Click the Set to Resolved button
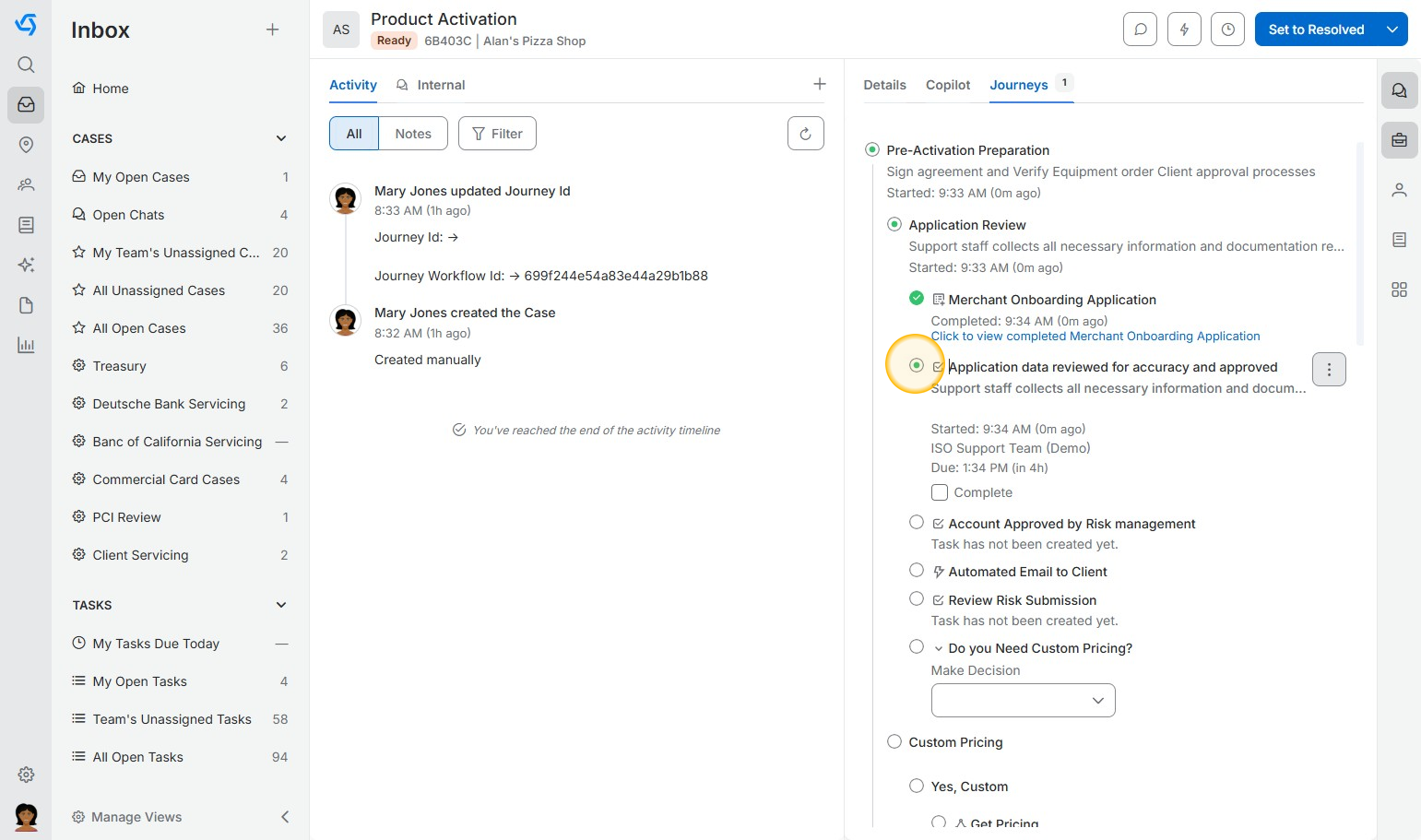The width and height of the screenshot is (1421, 840). pyautogui.click(x=1315, y=30)
